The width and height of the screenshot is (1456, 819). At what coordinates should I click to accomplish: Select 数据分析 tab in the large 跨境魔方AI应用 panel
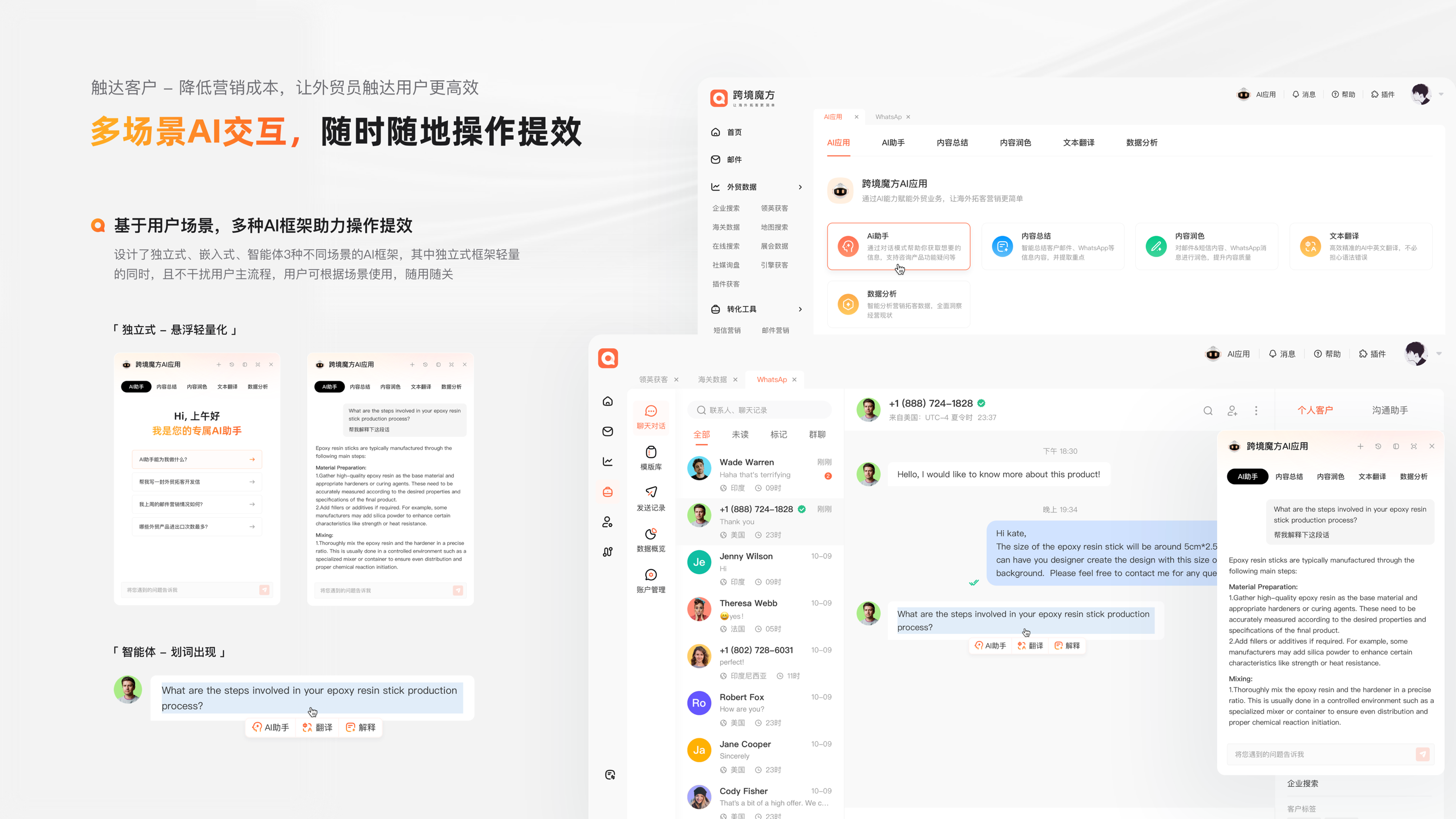[1413, 477]
